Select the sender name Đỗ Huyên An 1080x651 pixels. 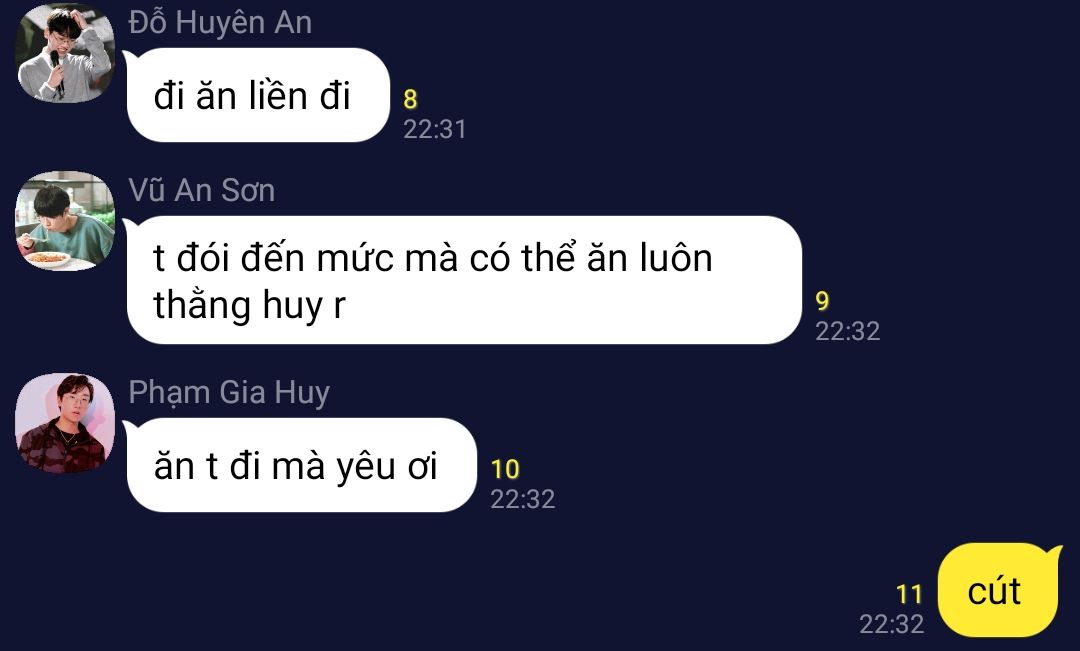point(220,23)
